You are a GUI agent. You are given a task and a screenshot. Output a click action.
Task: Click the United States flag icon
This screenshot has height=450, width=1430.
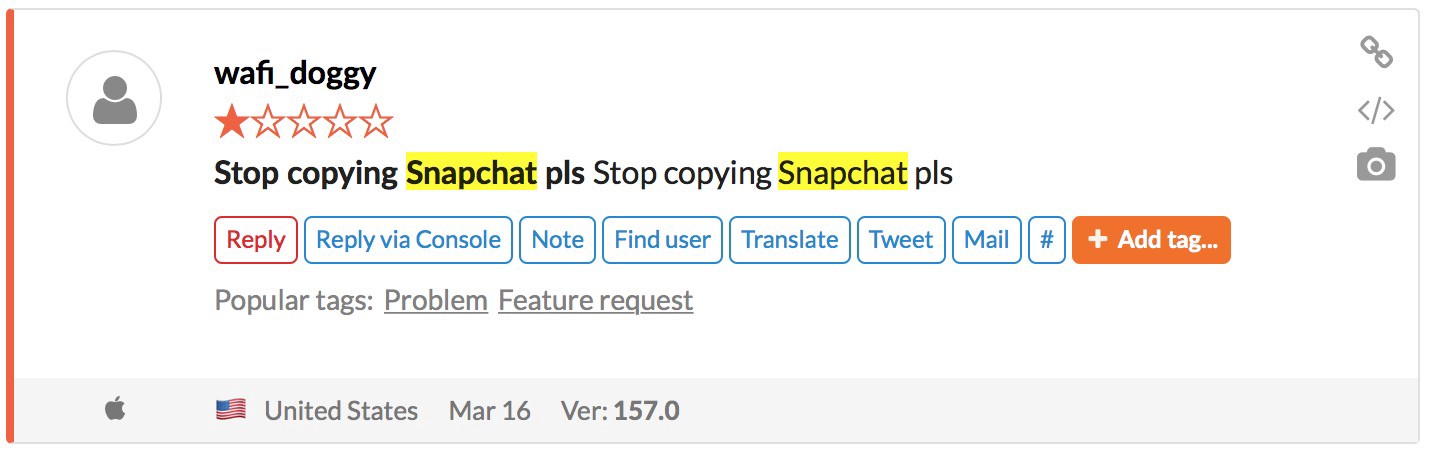231,410
